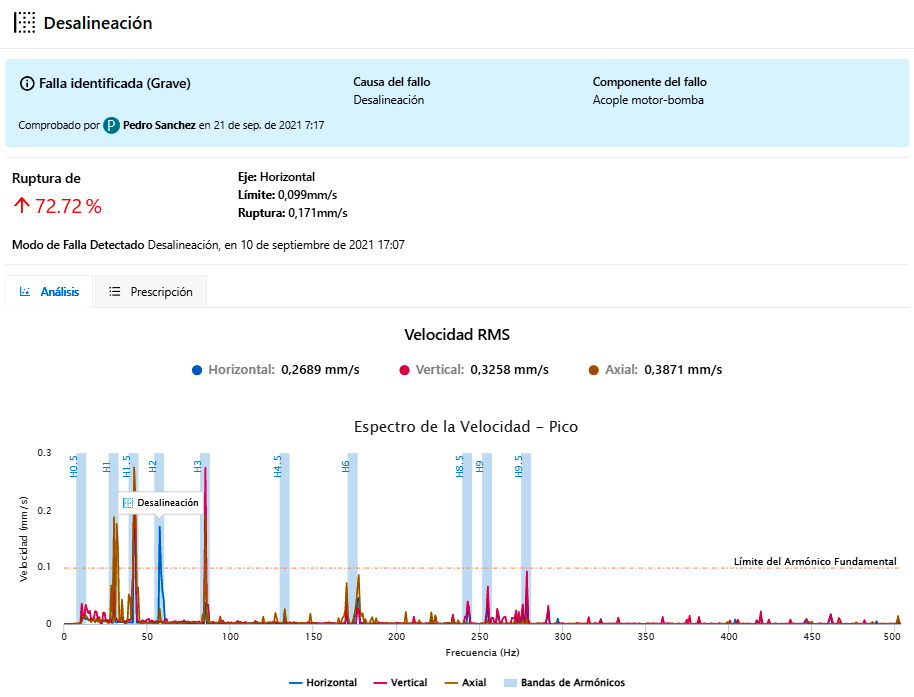This screenshot has height=697, width=914.
Task: Click the H1.5 harmonic band label
Action: (126, 467)
